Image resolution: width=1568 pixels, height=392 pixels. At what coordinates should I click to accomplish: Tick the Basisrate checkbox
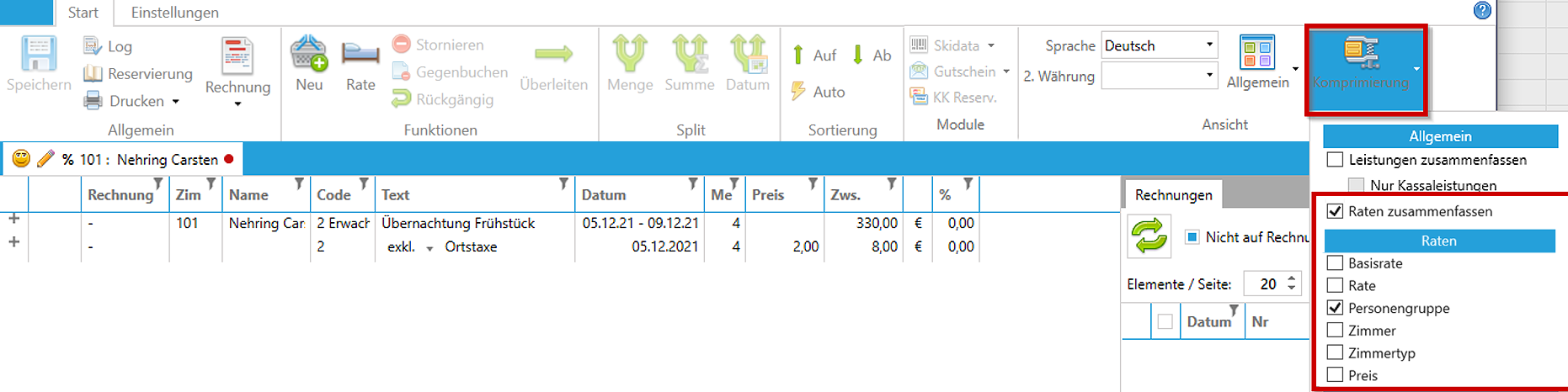pos(1335,263)
